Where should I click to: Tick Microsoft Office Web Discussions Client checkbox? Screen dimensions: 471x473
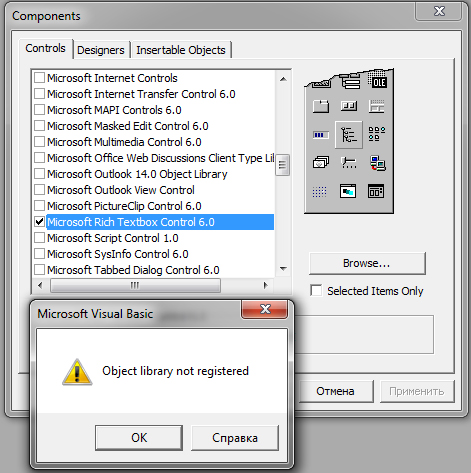click(x=40, y=158)
